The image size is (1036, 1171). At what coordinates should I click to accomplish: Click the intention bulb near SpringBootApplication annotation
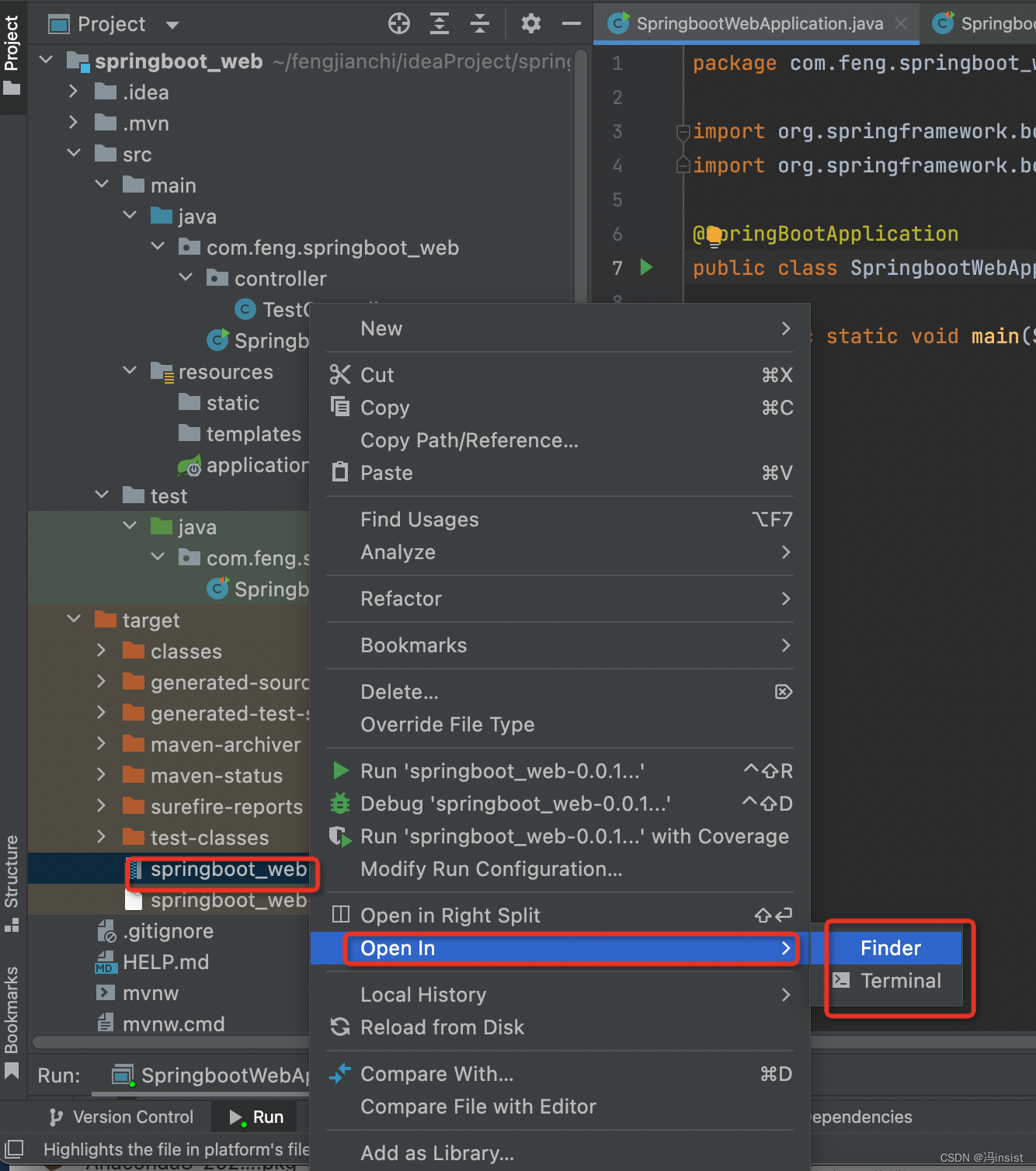[712, 233]
